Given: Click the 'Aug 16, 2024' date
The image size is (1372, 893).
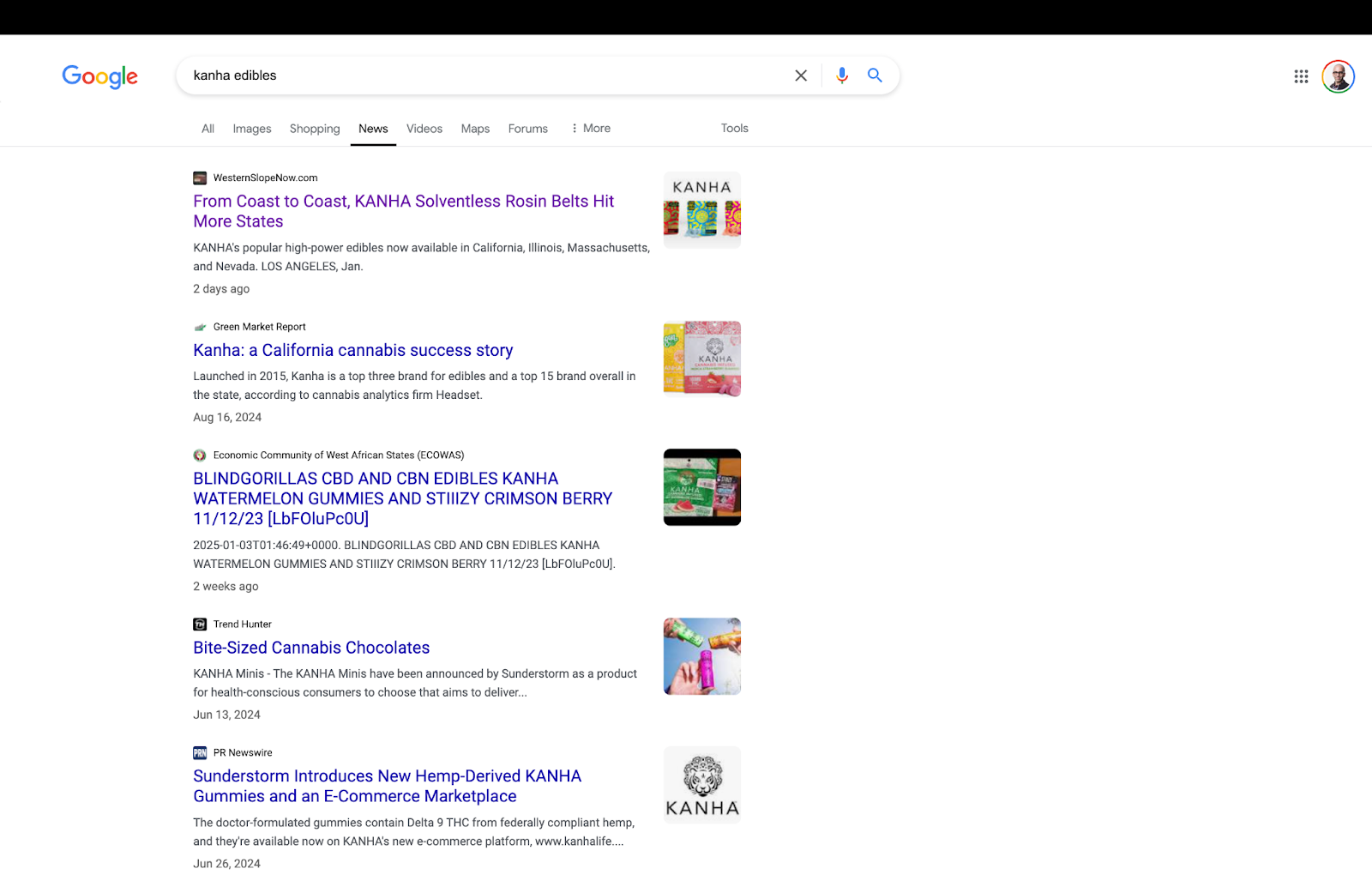Looking at the screenshot, I should tap(227, 418).
